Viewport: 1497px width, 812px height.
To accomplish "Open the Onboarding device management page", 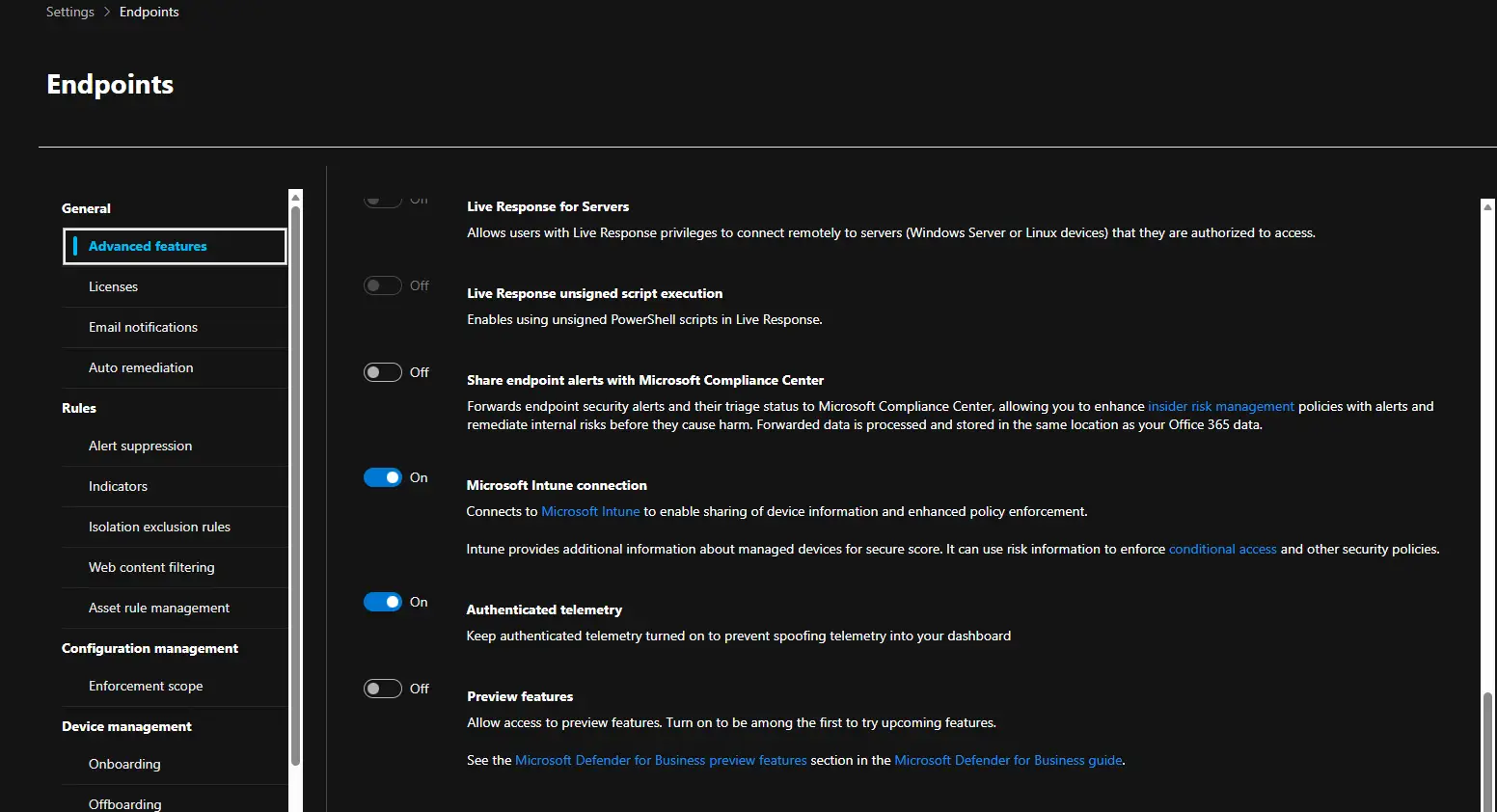I will pyautogui.click(x=124, y=764).
